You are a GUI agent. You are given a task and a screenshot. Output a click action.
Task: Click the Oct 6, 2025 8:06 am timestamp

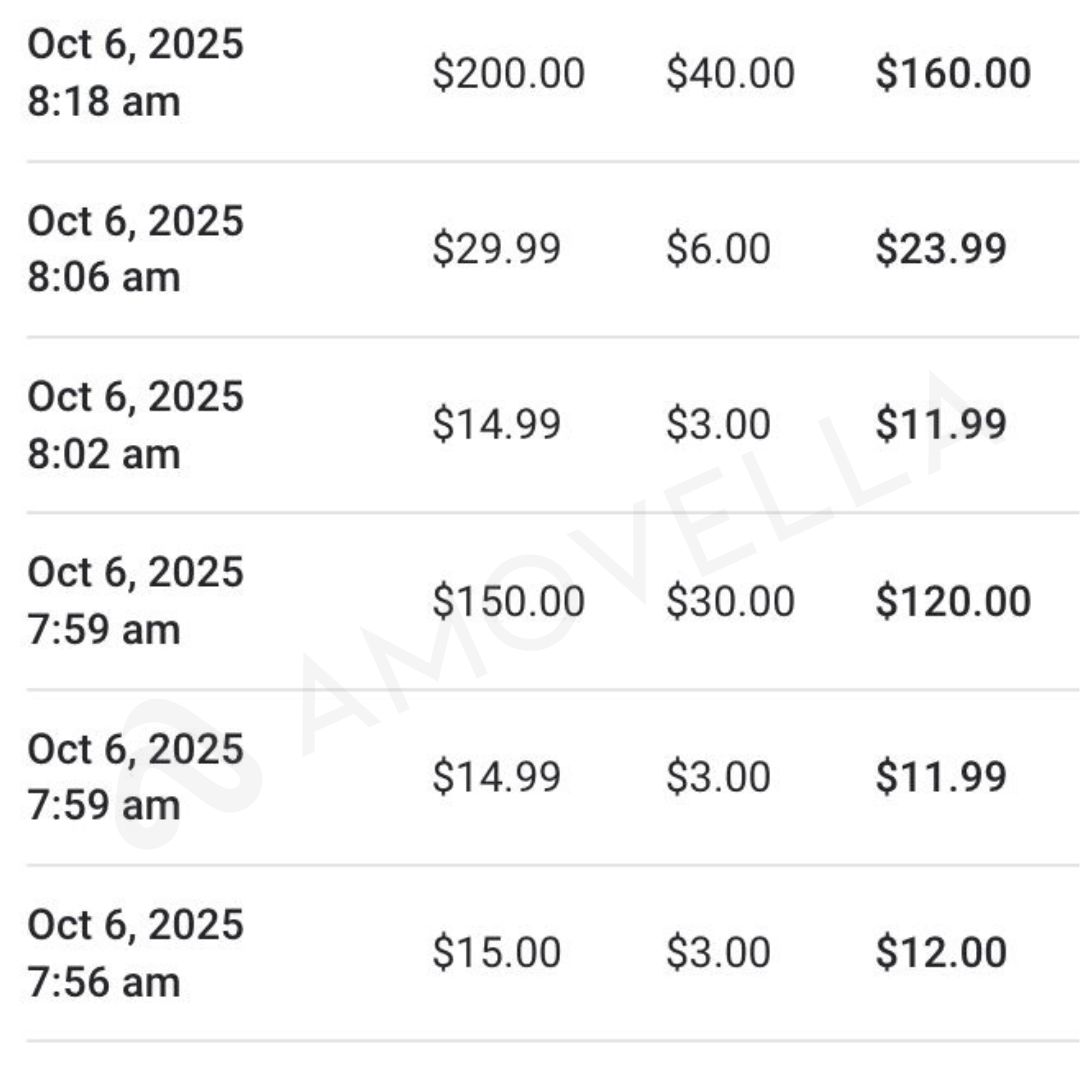coord(135,249)
